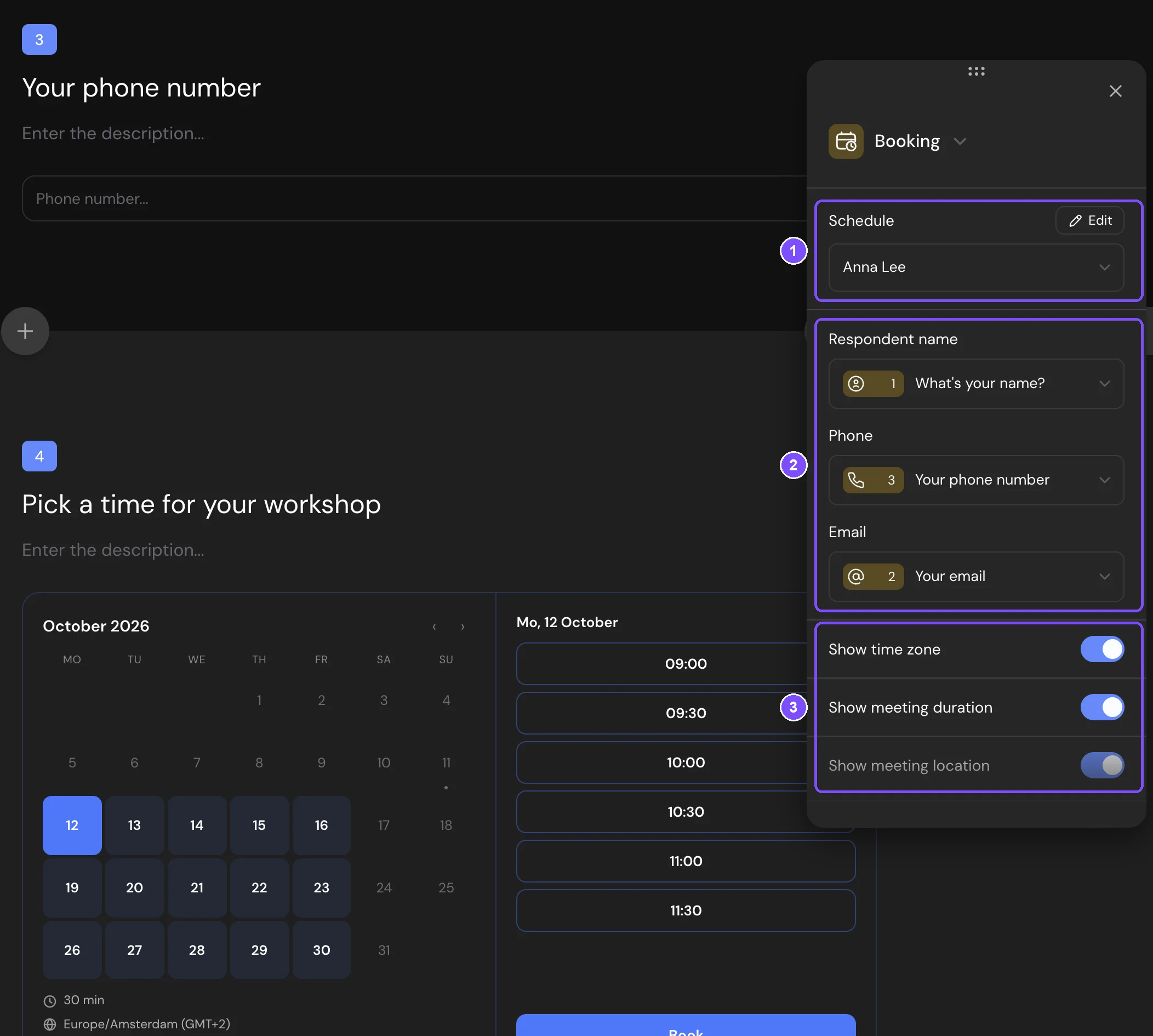Open the Anna Lee schedule dropdown

(x=976, y=267)
